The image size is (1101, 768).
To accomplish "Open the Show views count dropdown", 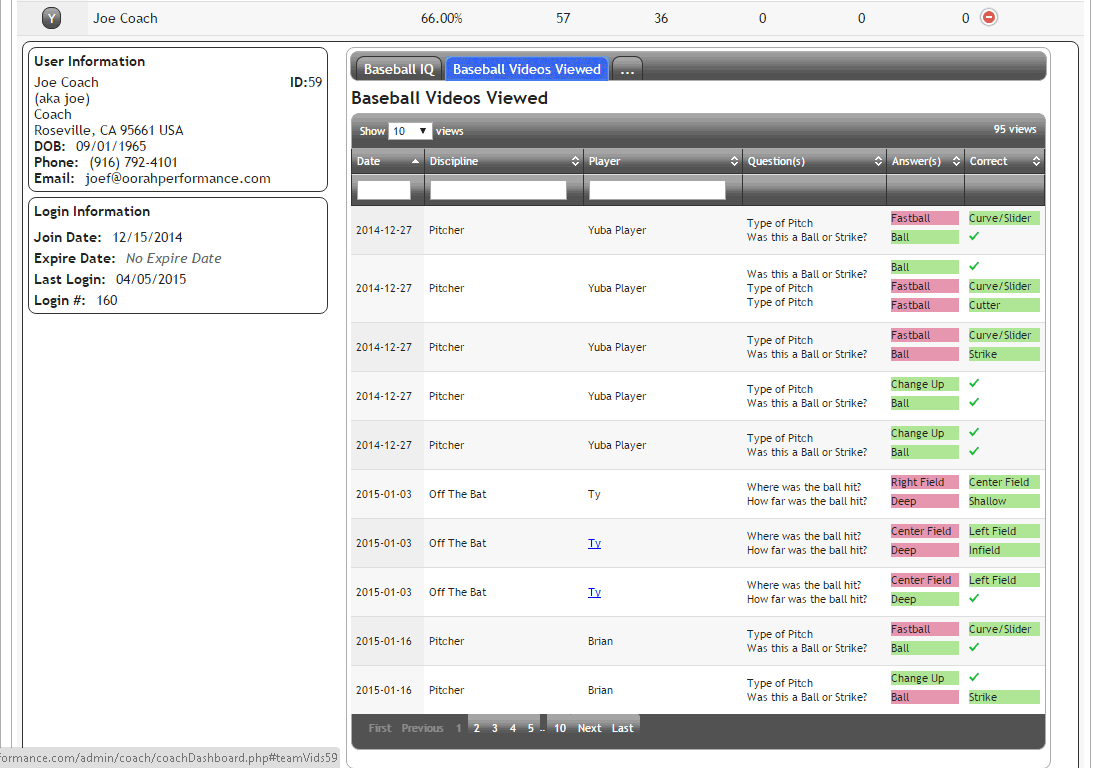I will pyautogui.click(x=410, y=131).
